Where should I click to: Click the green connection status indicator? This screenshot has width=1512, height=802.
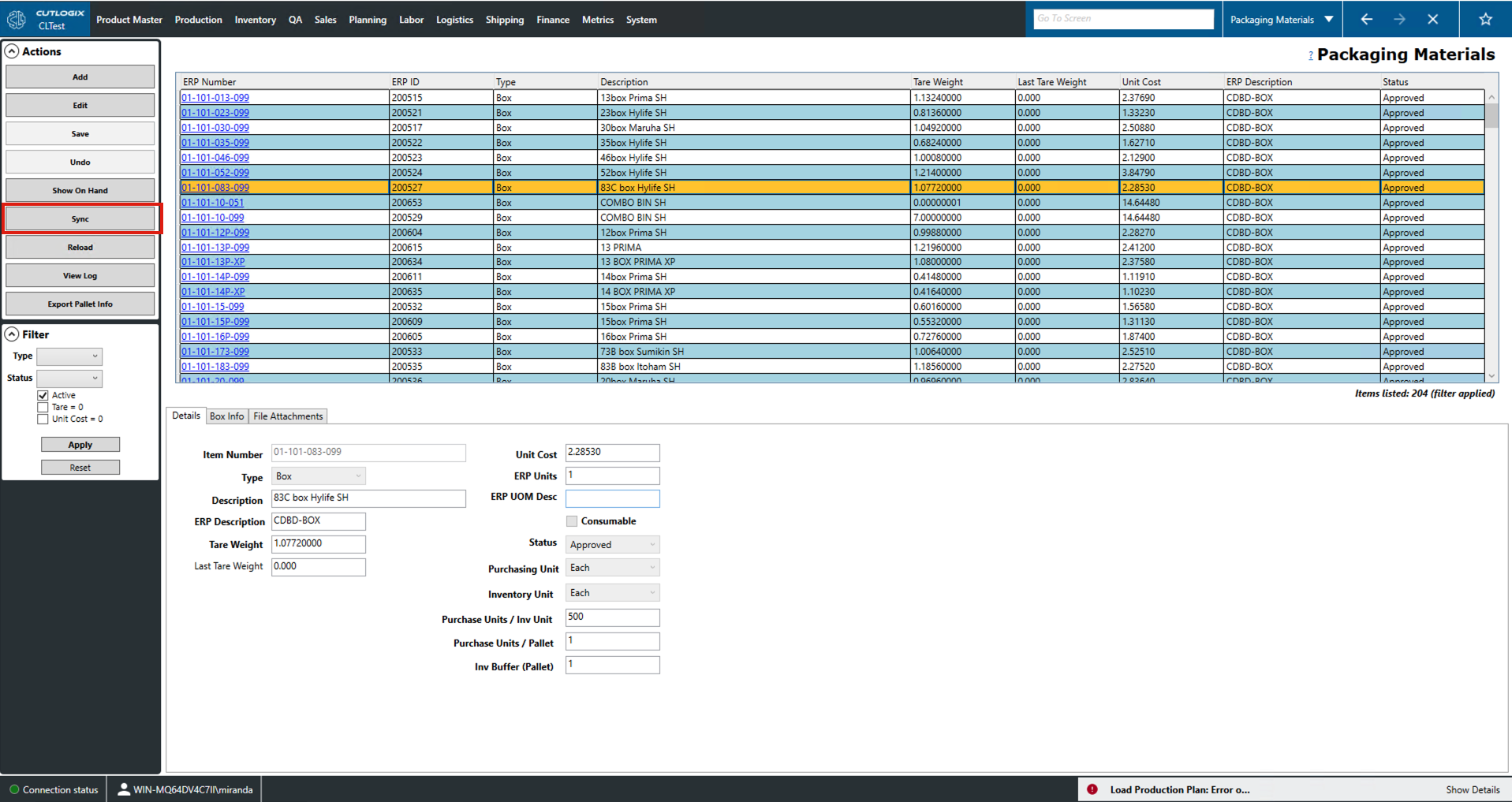pyautogui.click(x=14, y=789)
